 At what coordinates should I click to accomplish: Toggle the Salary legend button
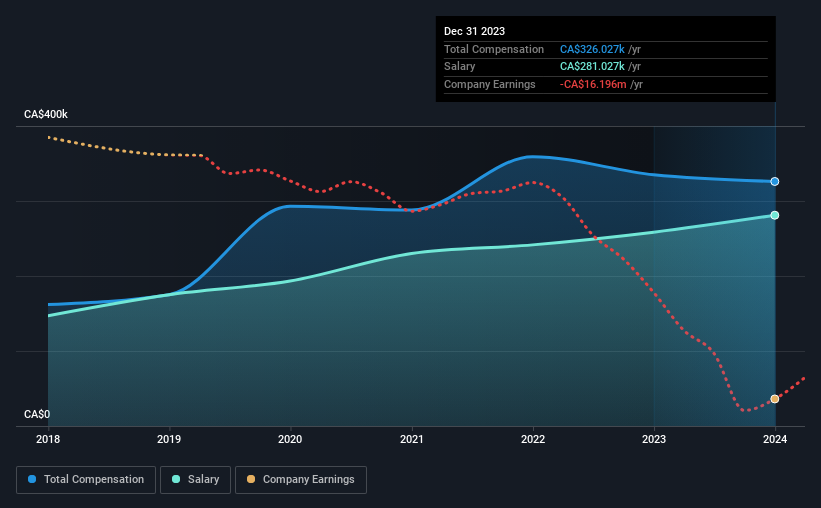click(195, 480)
